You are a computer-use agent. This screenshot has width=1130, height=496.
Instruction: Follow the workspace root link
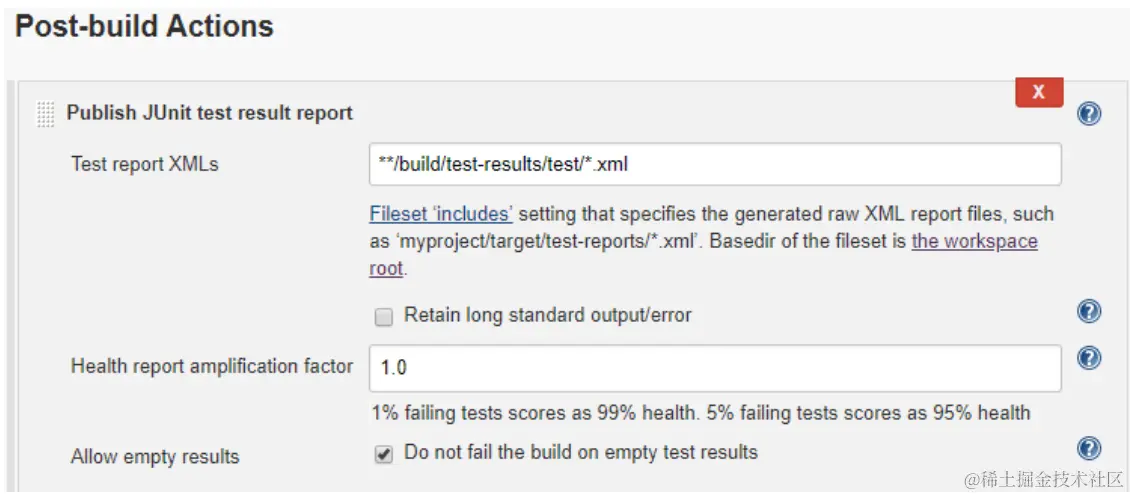click(x=973, y=241)
